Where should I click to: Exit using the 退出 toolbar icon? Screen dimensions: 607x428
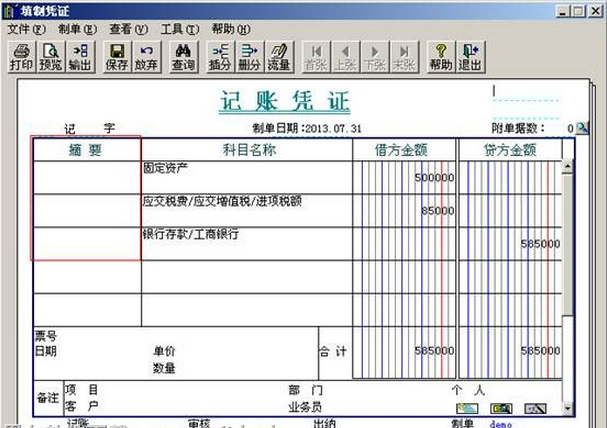[x=469, y=56]
